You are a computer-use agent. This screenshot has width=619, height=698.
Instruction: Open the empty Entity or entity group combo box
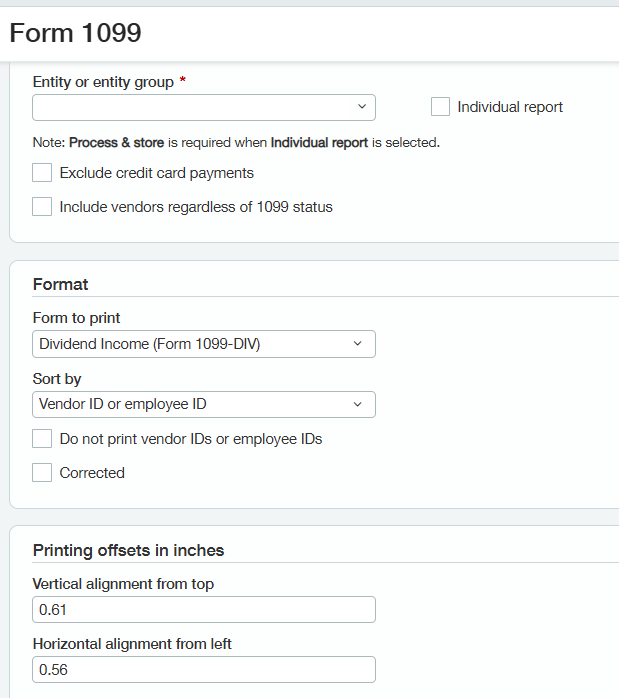[x=190, y=107]
